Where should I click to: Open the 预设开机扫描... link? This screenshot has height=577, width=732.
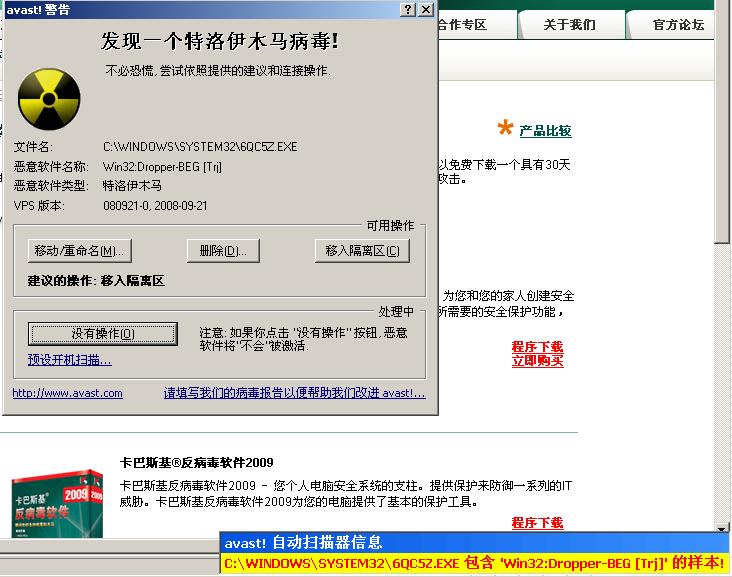70,359
